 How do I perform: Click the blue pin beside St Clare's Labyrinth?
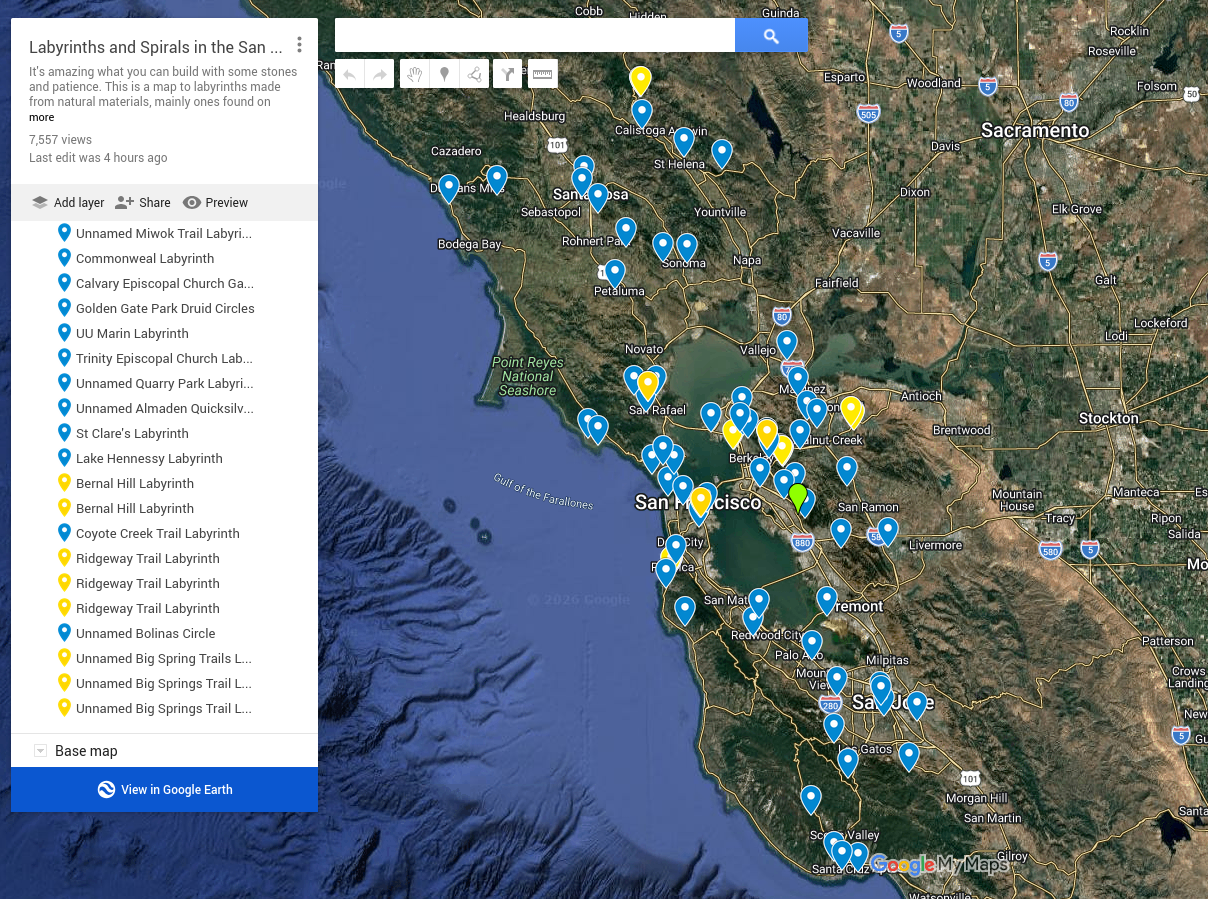tap(65, 432)
